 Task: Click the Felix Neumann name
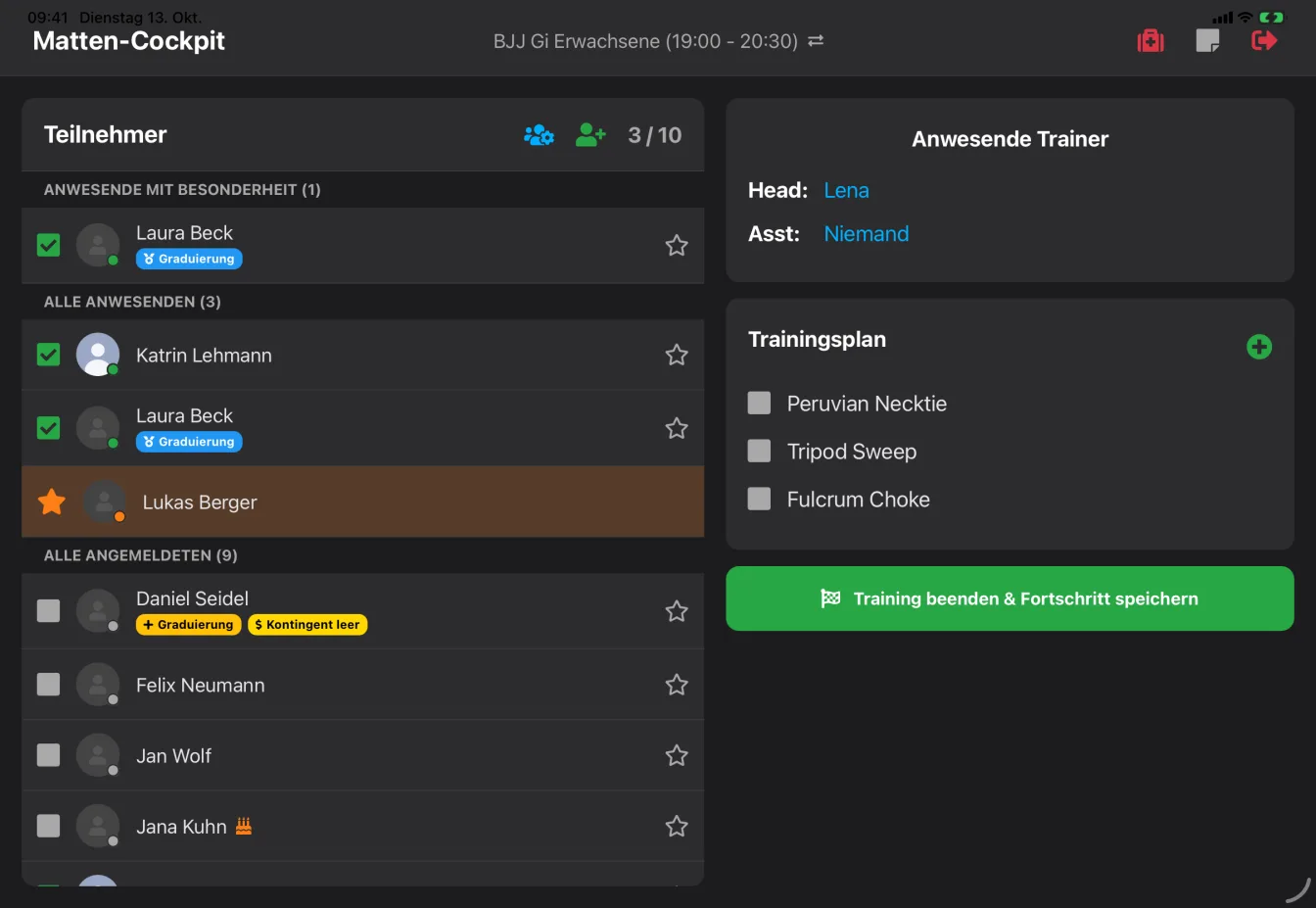tap(201, 686)
